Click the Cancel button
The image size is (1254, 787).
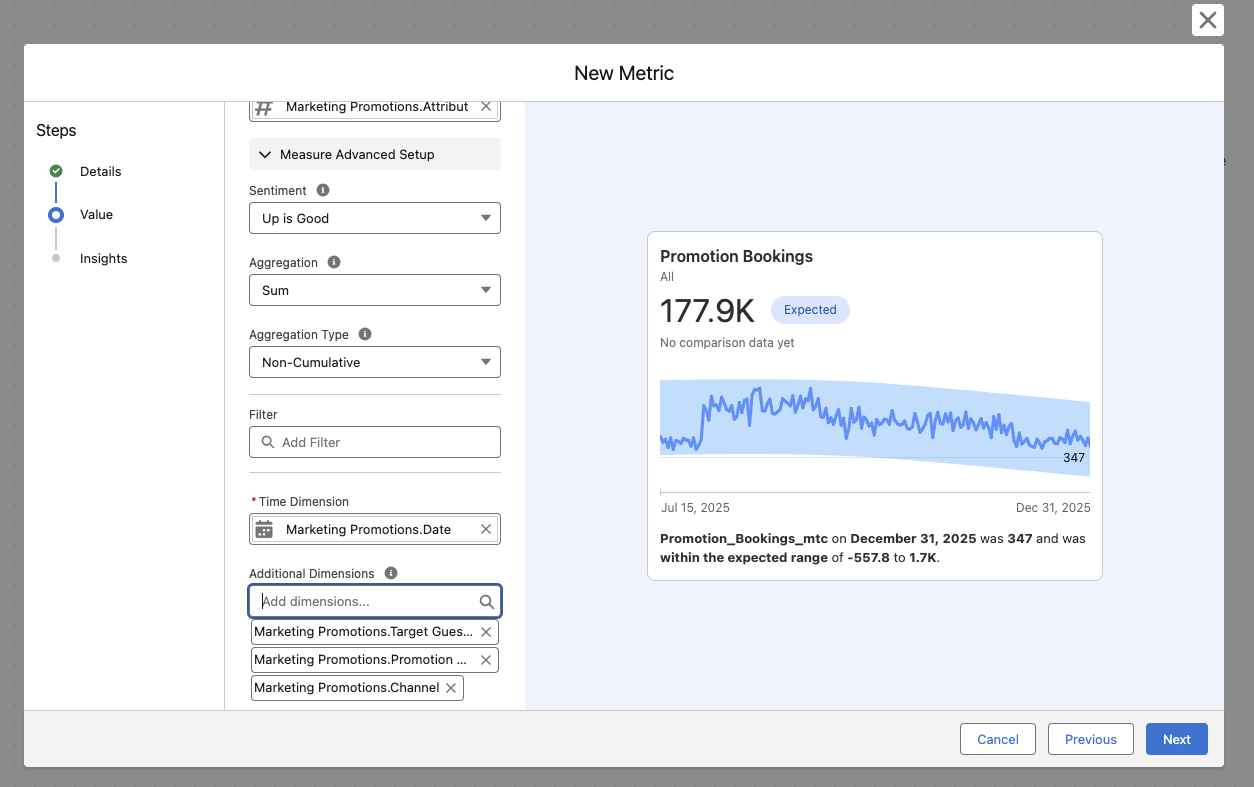coord(997,739)
